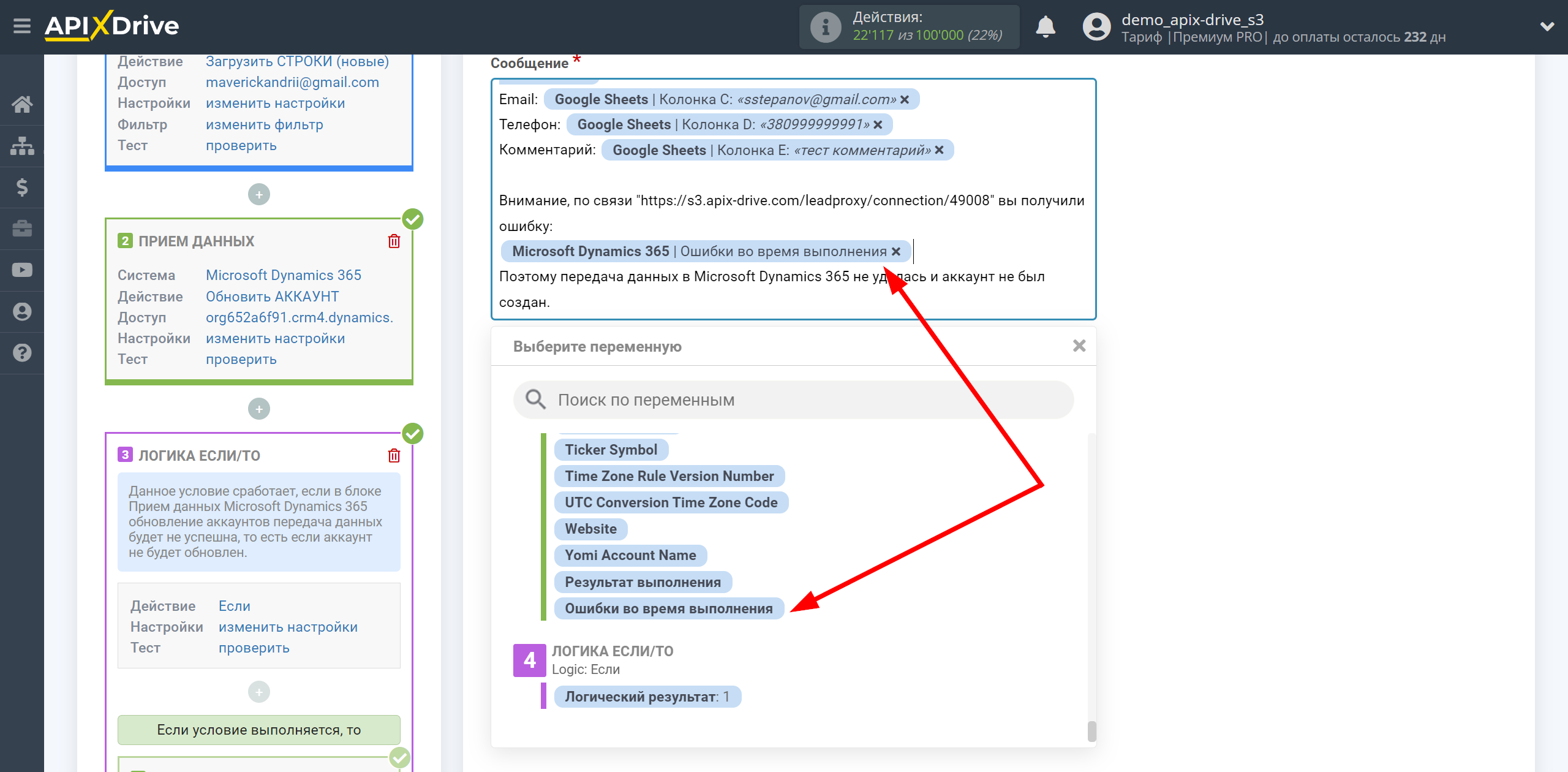1568x772 pixels.
Task: Remove the Колонка C email tag
Action: pos(905,99)
